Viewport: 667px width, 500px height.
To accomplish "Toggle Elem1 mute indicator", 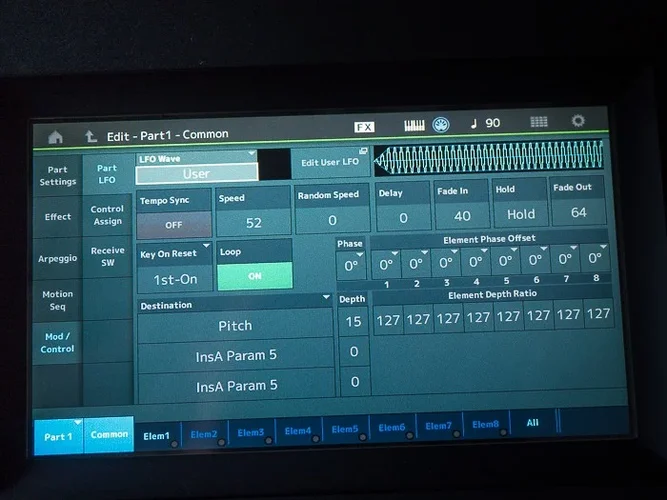I will [x=174, y=444].
